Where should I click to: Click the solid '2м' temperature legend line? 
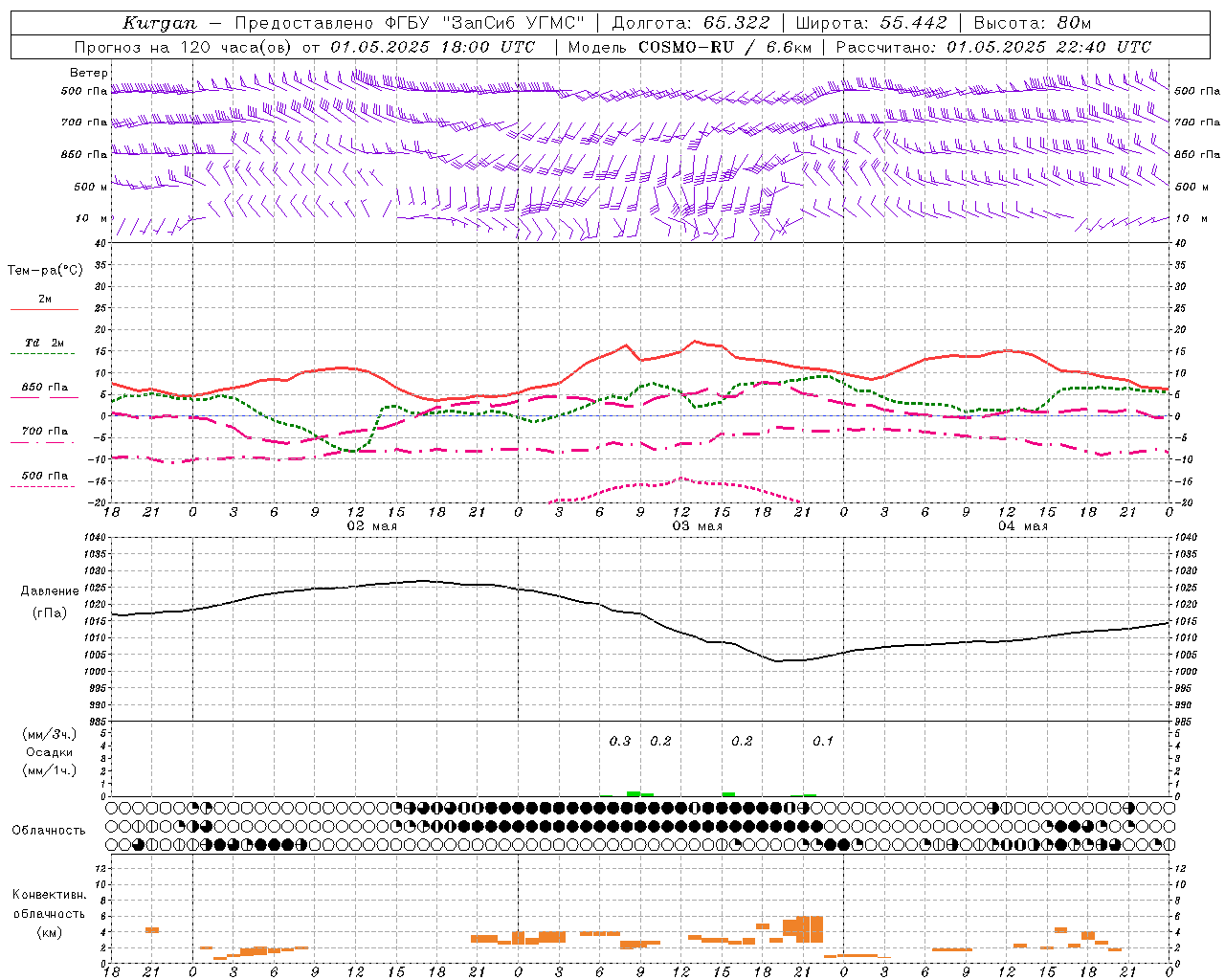click(x=44, y=309)
